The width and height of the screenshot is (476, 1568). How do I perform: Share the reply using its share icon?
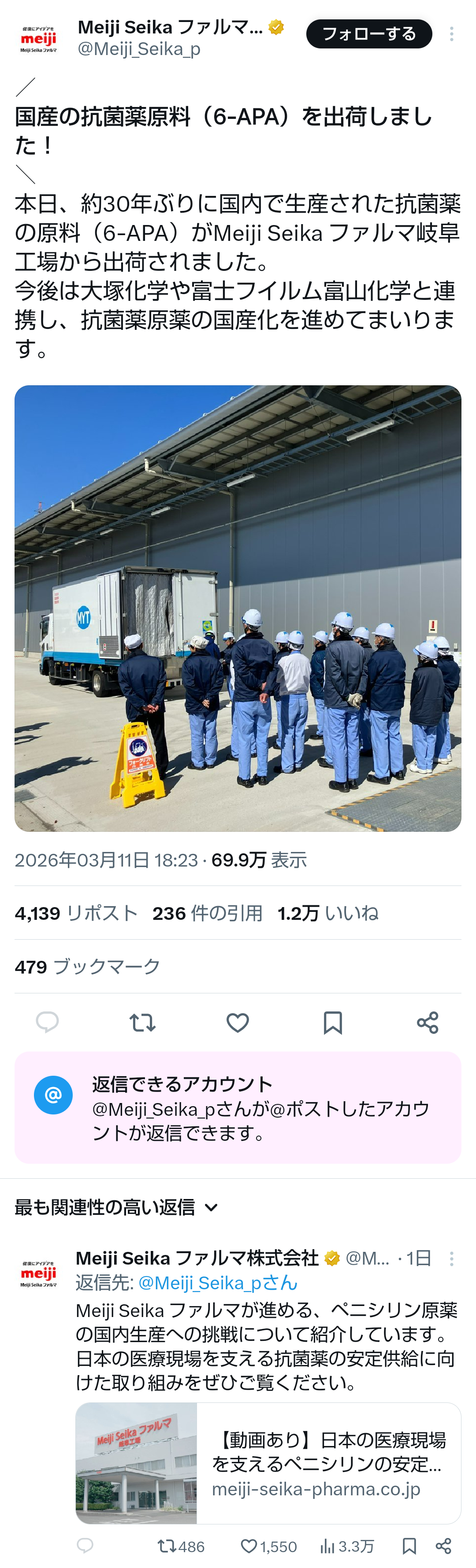coord(444,1546)
